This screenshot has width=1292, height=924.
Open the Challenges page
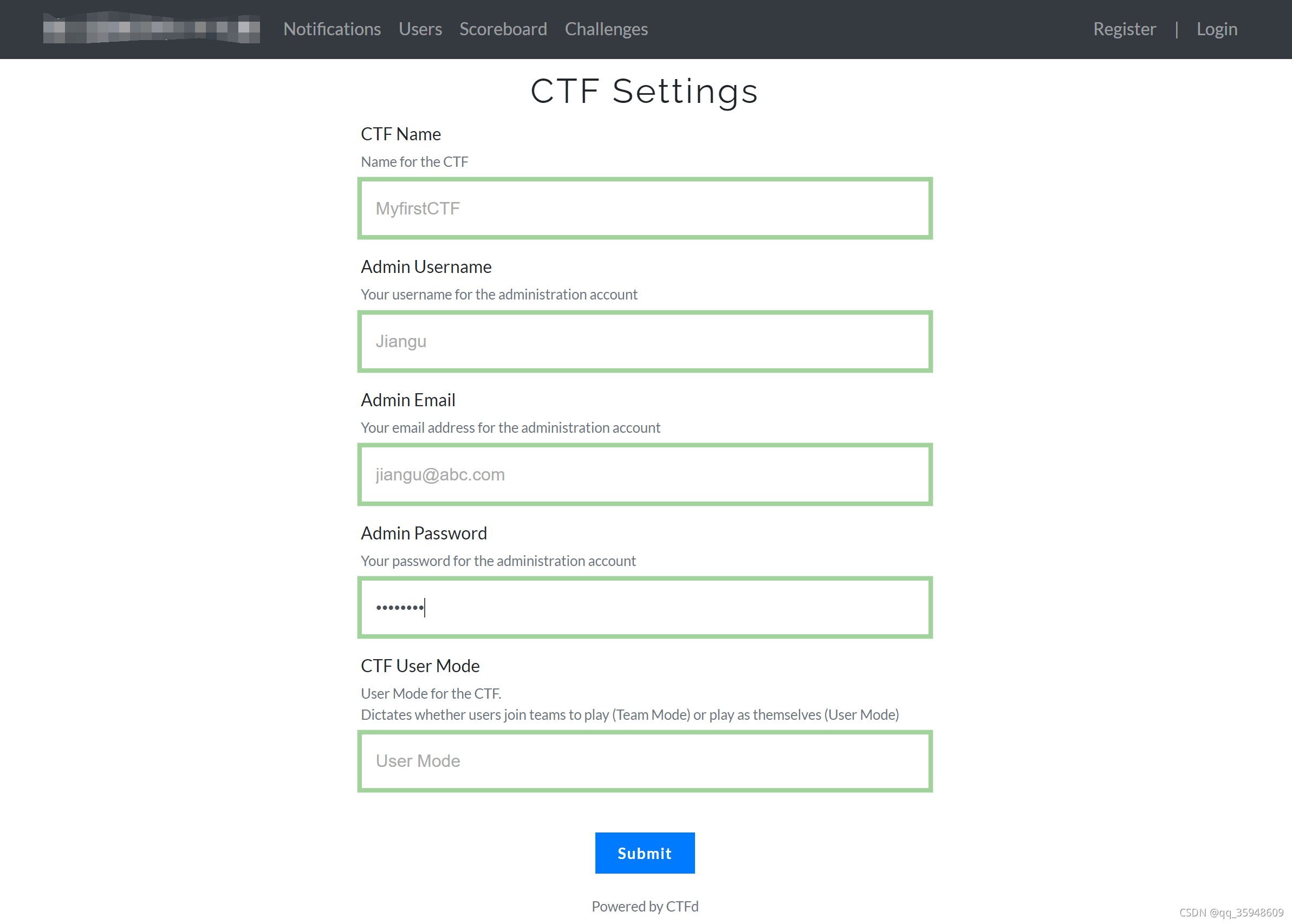606,29
